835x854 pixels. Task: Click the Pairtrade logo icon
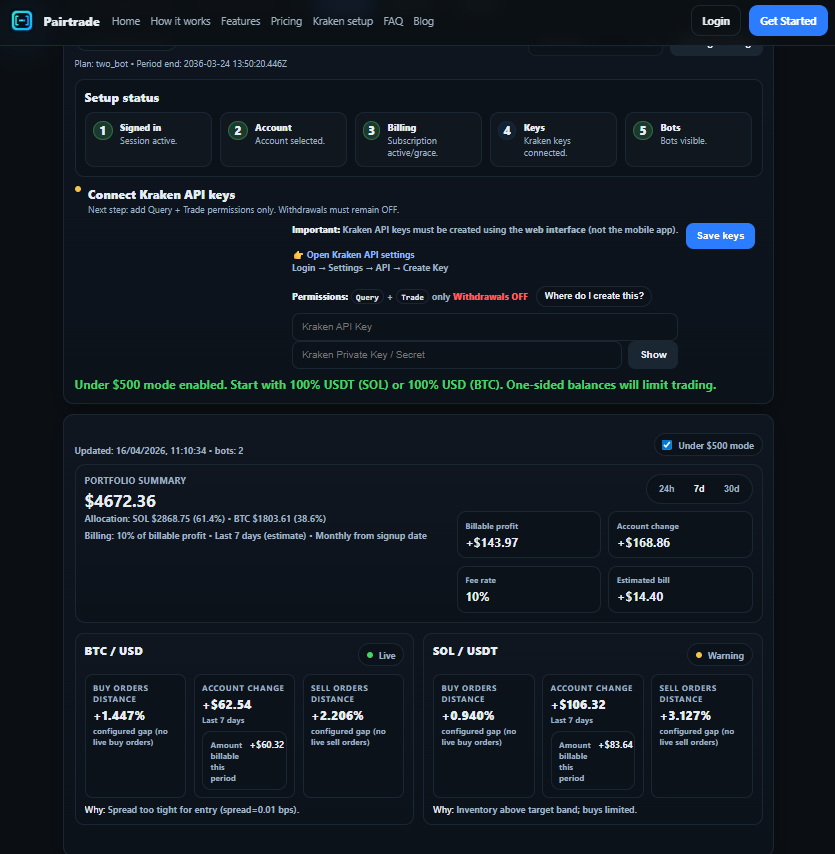click(x=22, y=20)
